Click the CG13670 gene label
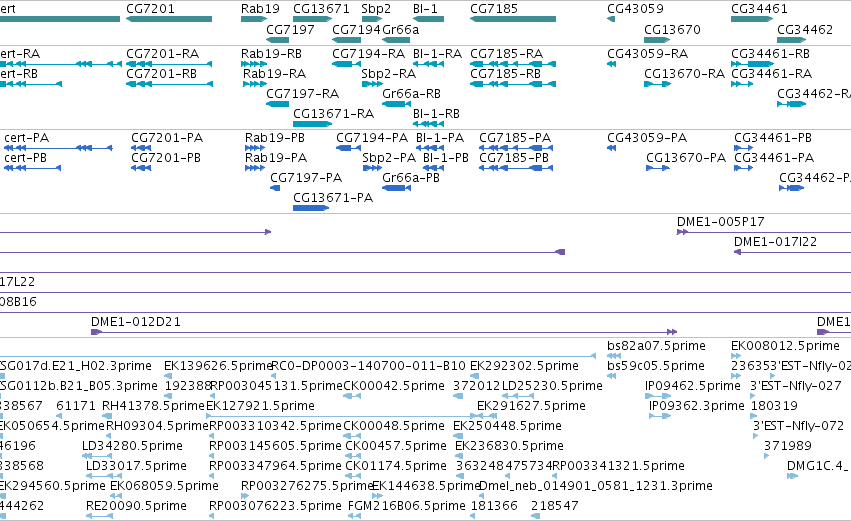Screen dimensions: 851x521 coord(672,29)
